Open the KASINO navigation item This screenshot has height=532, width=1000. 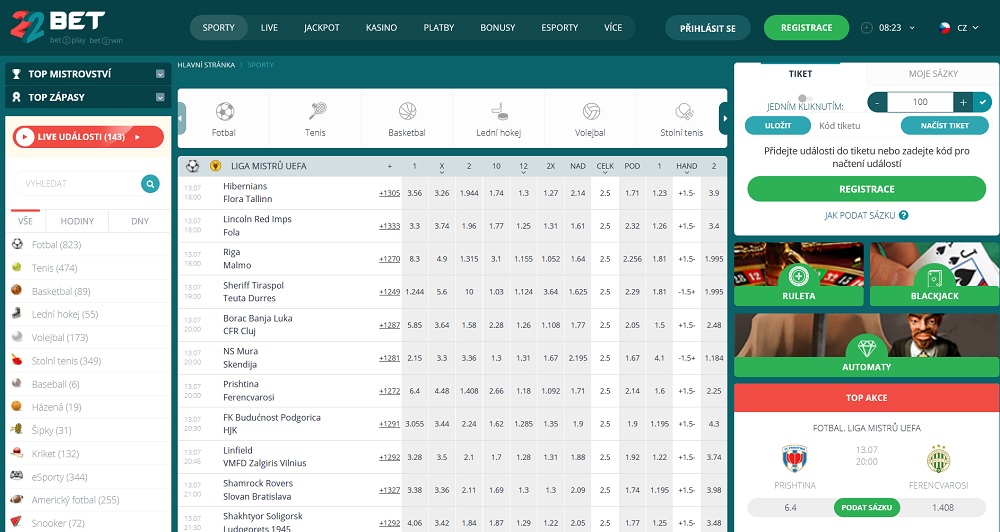[x=381, y=27]
